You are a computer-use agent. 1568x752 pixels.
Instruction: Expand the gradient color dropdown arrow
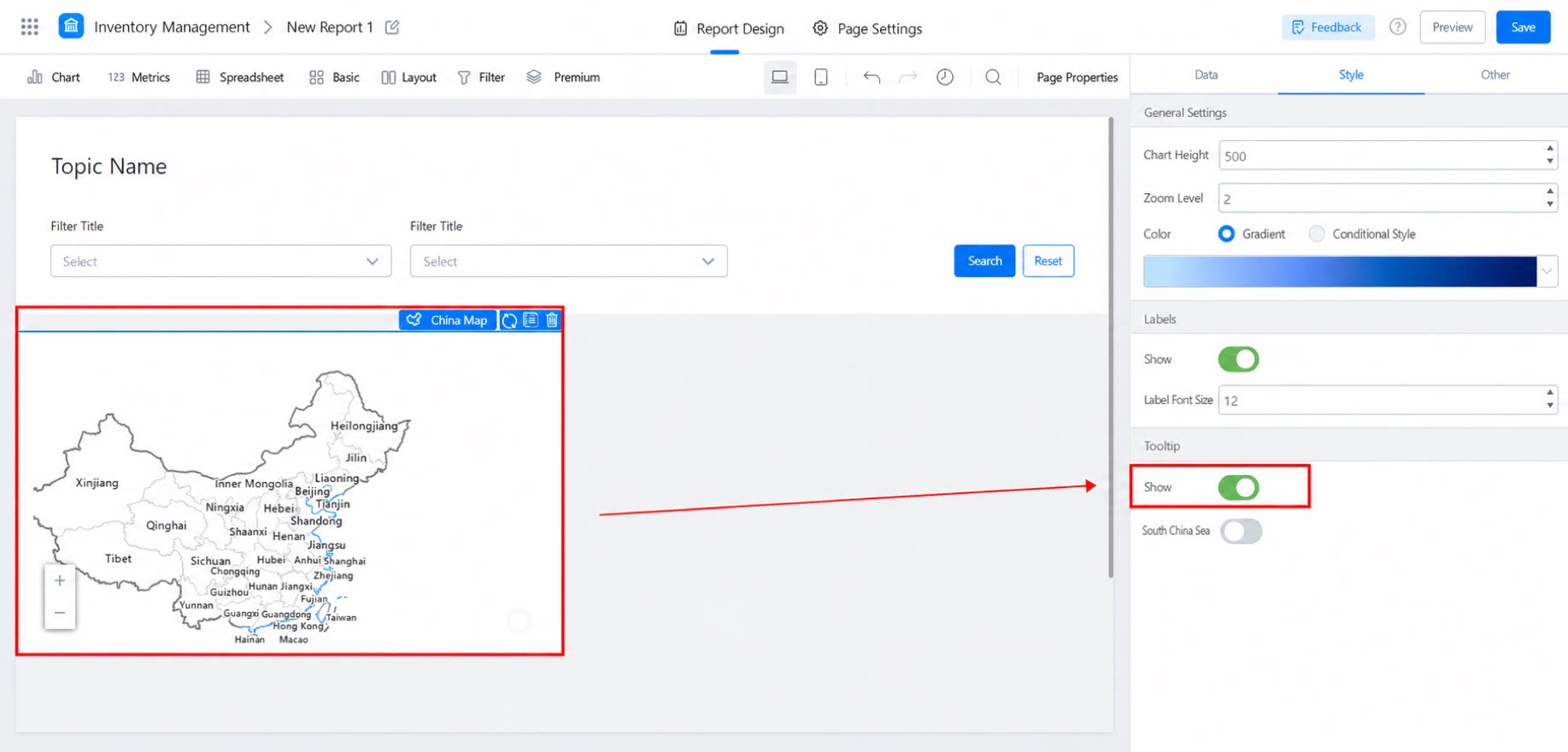[1547, 272]
